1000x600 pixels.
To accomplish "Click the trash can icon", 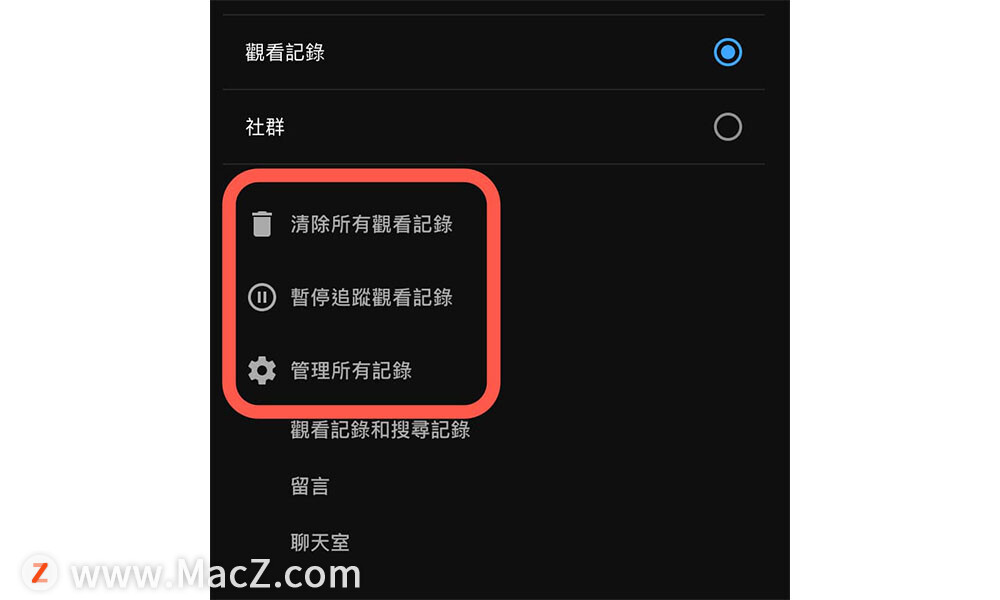I will 261,224.
